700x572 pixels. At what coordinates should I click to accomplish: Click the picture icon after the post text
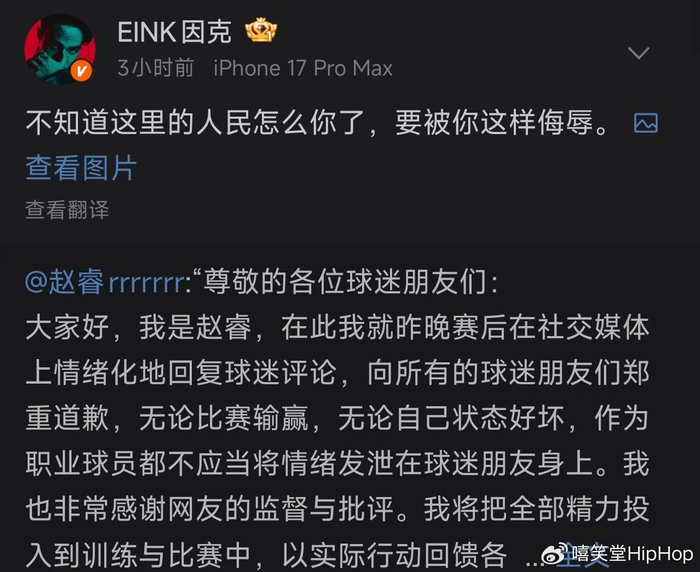(x=646, y=123)
